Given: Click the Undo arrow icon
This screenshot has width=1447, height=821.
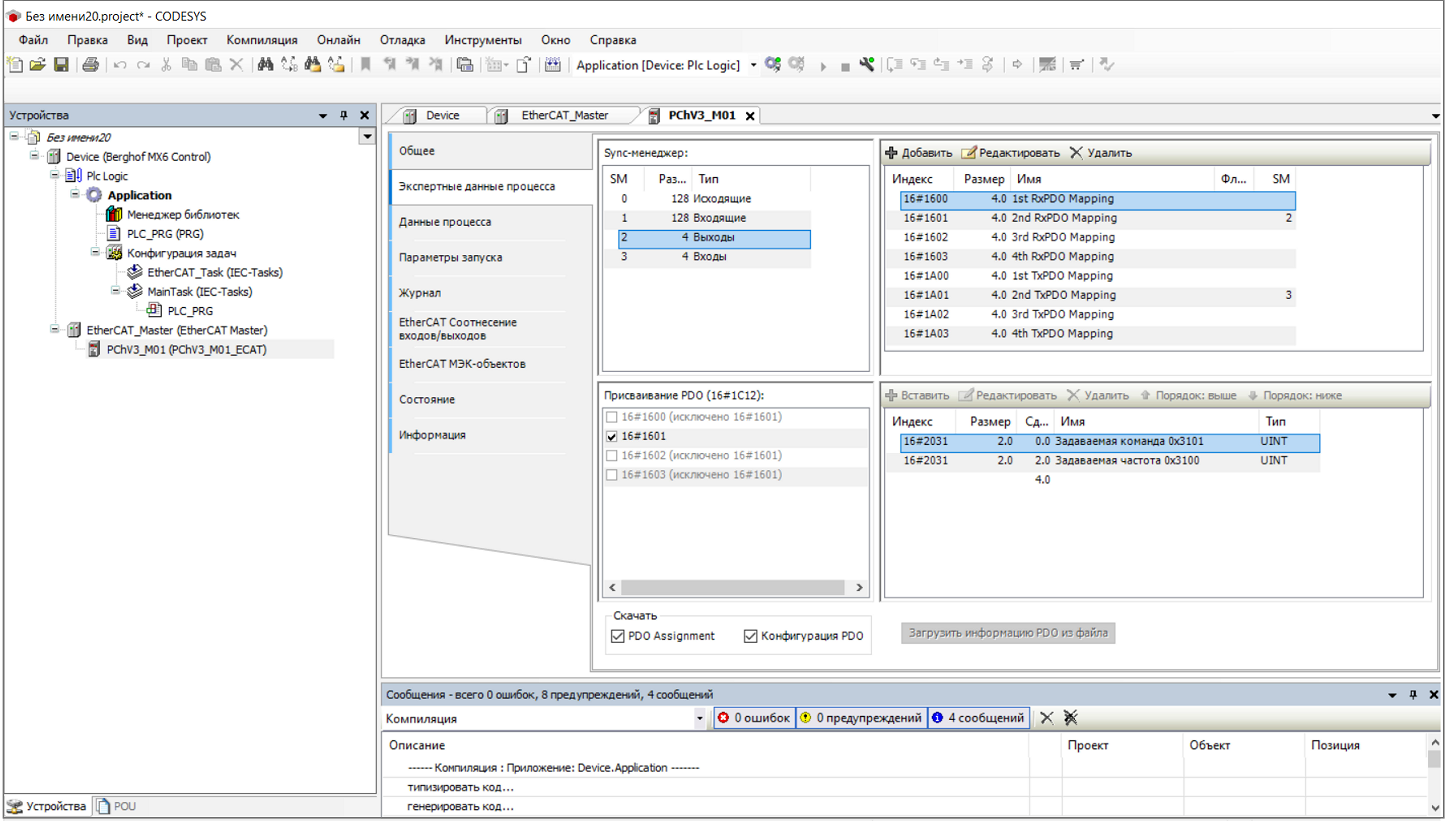Looking at the screenshot, I should pos(120,65).
